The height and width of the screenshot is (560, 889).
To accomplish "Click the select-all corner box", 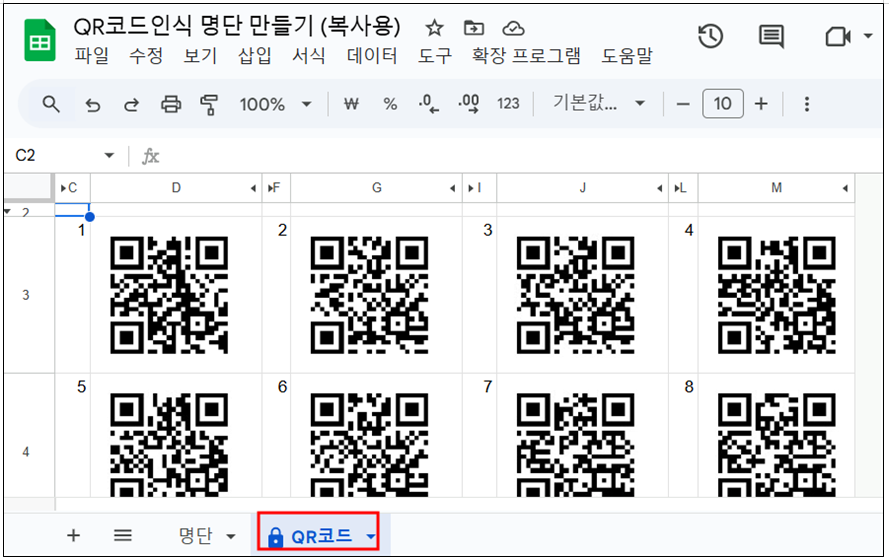I will coord(28,187).
